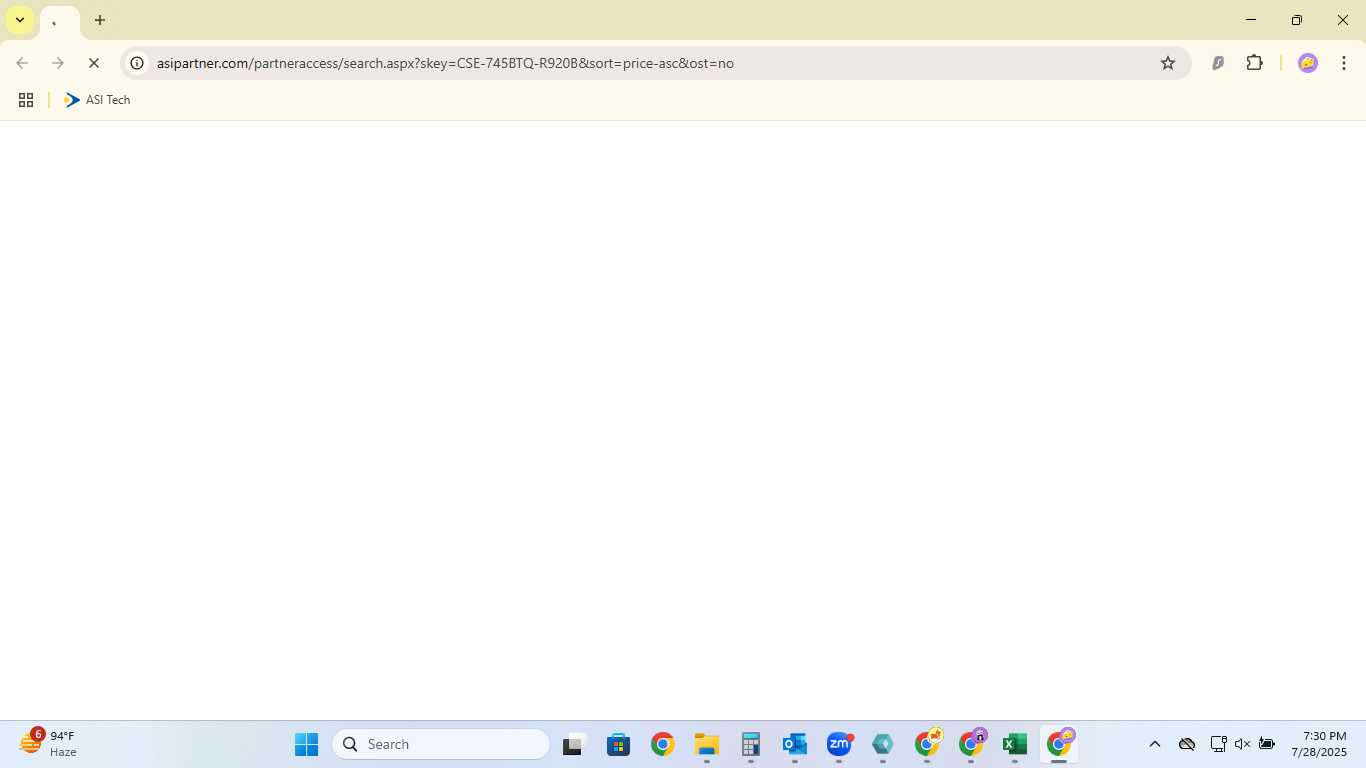Select the loading browser tab
This screenshot has width=1366, height=768.
tap(59, 21)
